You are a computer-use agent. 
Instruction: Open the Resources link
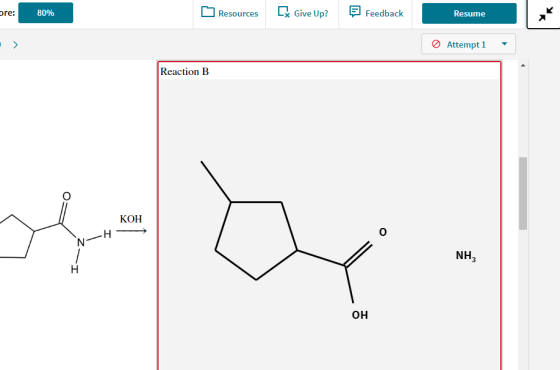click(x=230, y=13)
